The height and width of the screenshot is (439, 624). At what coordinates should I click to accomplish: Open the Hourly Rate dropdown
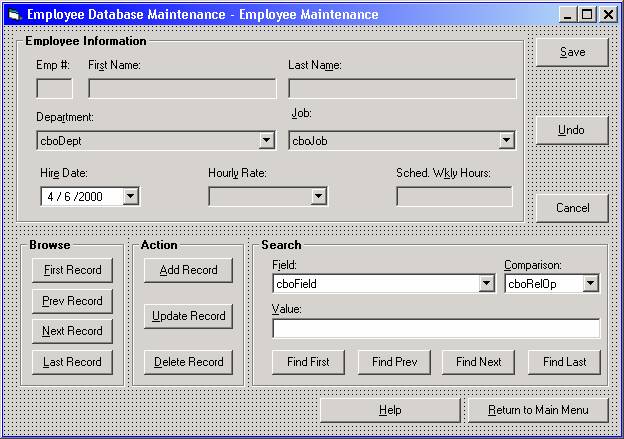[318, 196]
